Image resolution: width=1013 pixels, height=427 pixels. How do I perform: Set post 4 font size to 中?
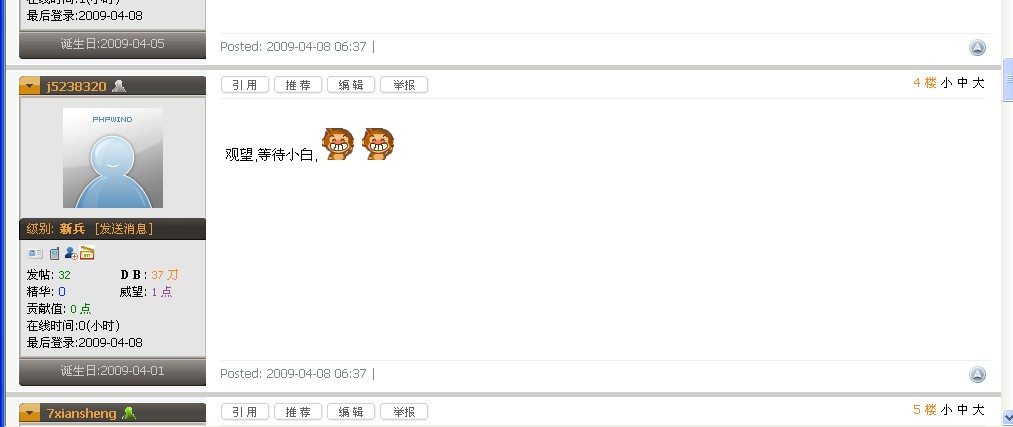click(963, 83)
